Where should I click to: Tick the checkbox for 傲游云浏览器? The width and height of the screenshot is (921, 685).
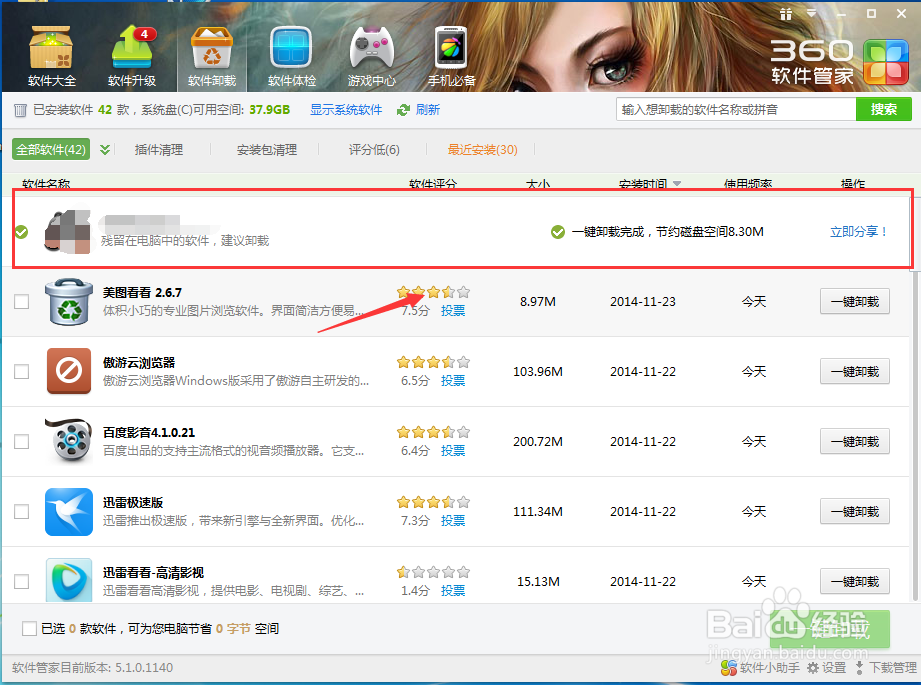[x=22, y=372]
